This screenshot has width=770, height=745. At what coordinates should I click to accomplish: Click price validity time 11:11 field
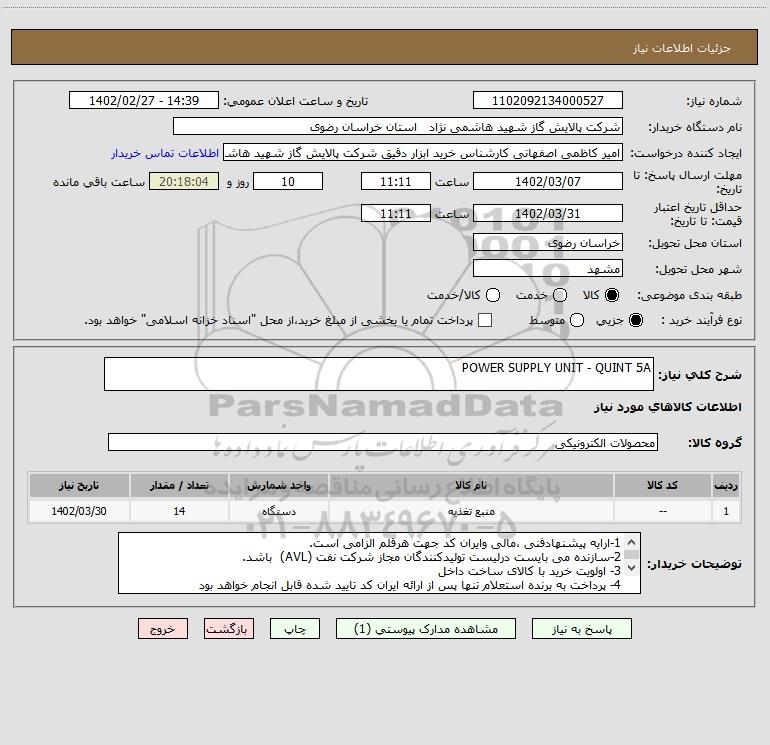(x=396, y=213)
